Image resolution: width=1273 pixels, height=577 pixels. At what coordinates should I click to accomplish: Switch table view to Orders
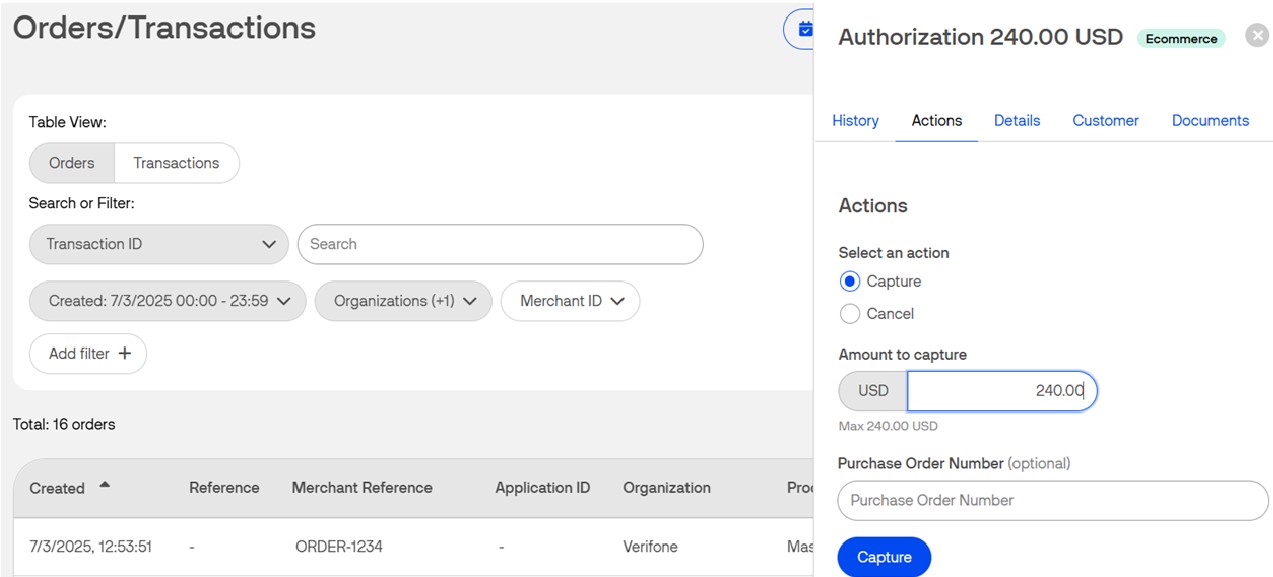[72, 163]
